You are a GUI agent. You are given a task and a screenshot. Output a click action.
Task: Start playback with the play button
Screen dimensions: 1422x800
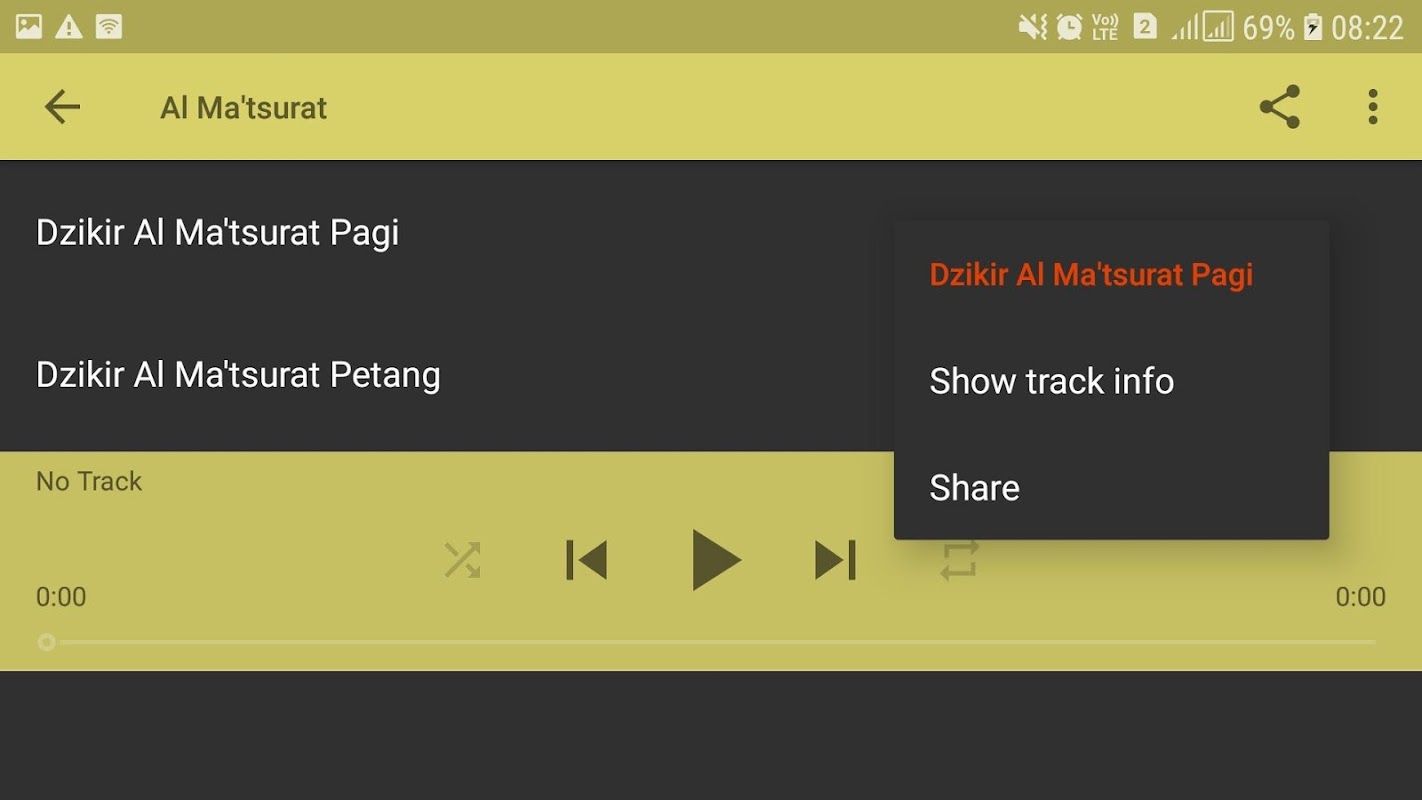[x=716, y=560]
